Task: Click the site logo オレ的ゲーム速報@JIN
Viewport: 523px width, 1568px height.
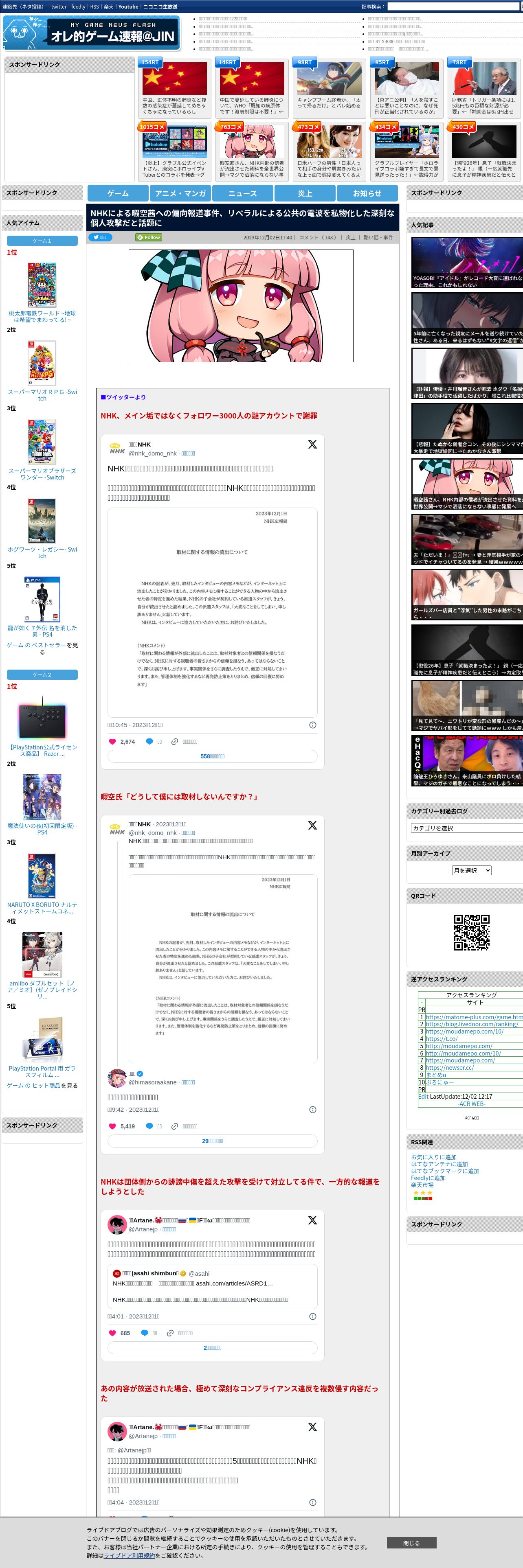Action: 92,33
